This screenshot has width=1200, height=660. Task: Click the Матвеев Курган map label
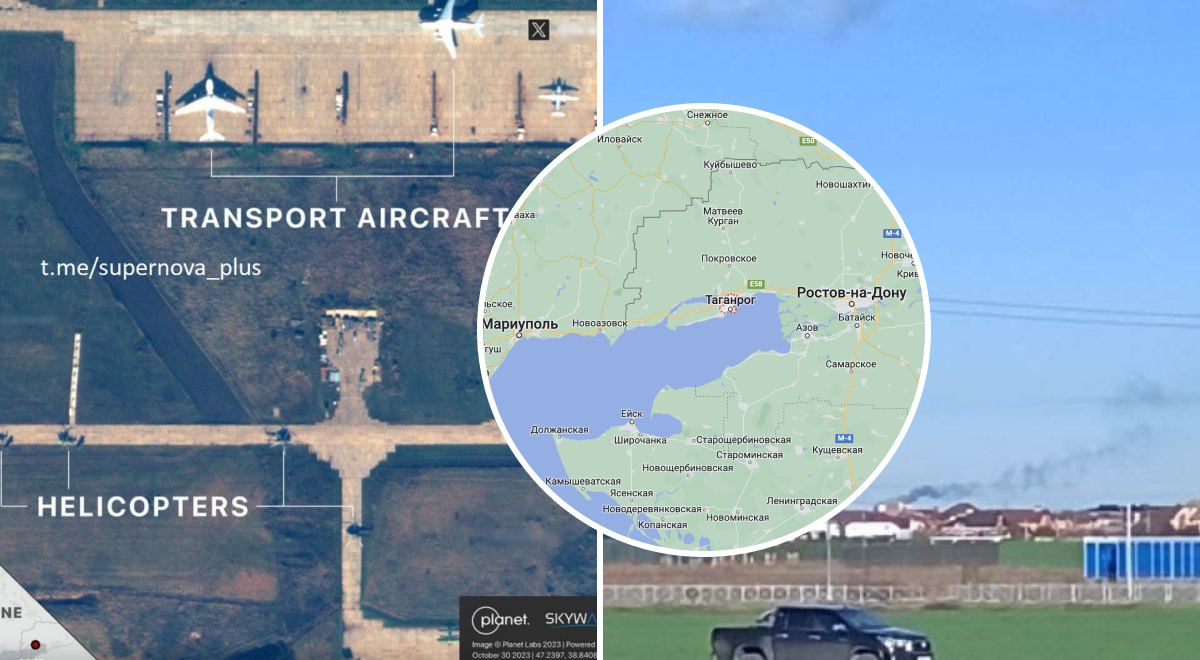[x=722, y=216]
